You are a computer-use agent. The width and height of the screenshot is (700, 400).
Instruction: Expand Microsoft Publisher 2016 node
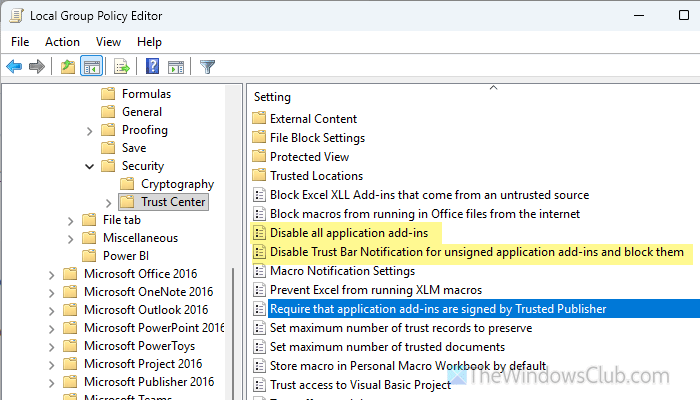[51, 383]
